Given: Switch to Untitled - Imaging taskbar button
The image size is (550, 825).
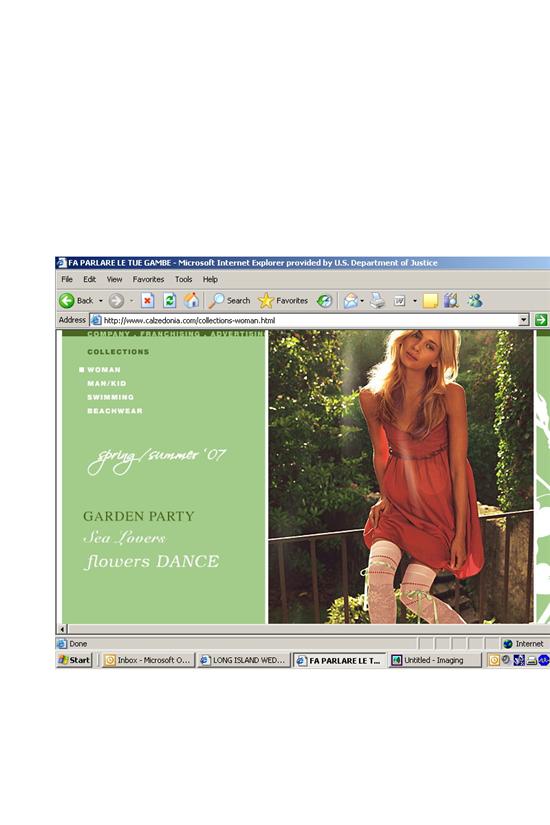Looking at the screenshot, I should (x=435, y=660).
